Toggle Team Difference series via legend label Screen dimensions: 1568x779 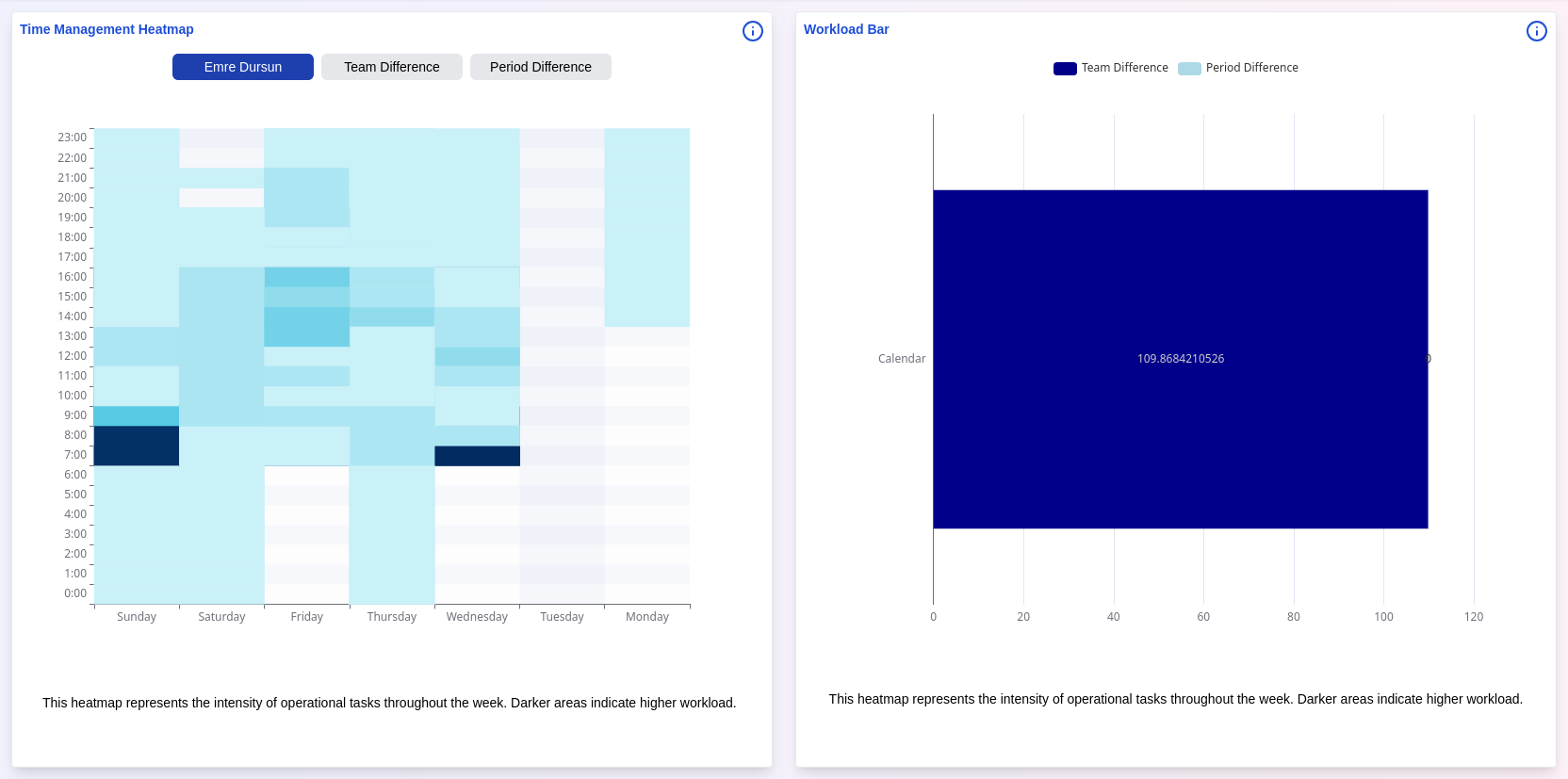coord(1124,68)
